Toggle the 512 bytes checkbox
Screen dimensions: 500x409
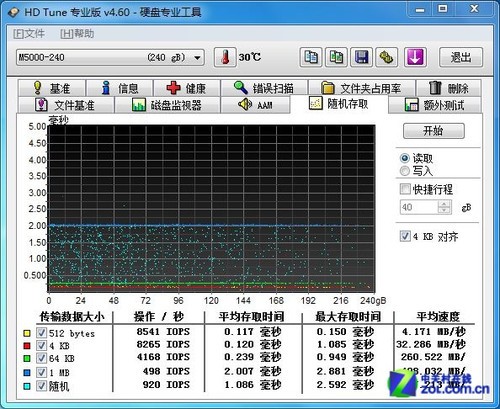(41, 333)
